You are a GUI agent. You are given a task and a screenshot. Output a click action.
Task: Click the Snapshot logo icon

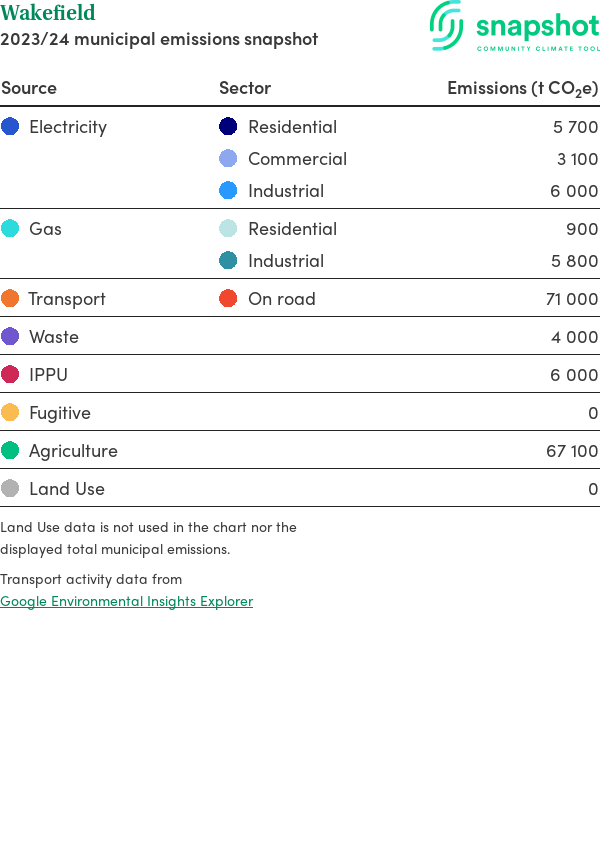[447, 25]
